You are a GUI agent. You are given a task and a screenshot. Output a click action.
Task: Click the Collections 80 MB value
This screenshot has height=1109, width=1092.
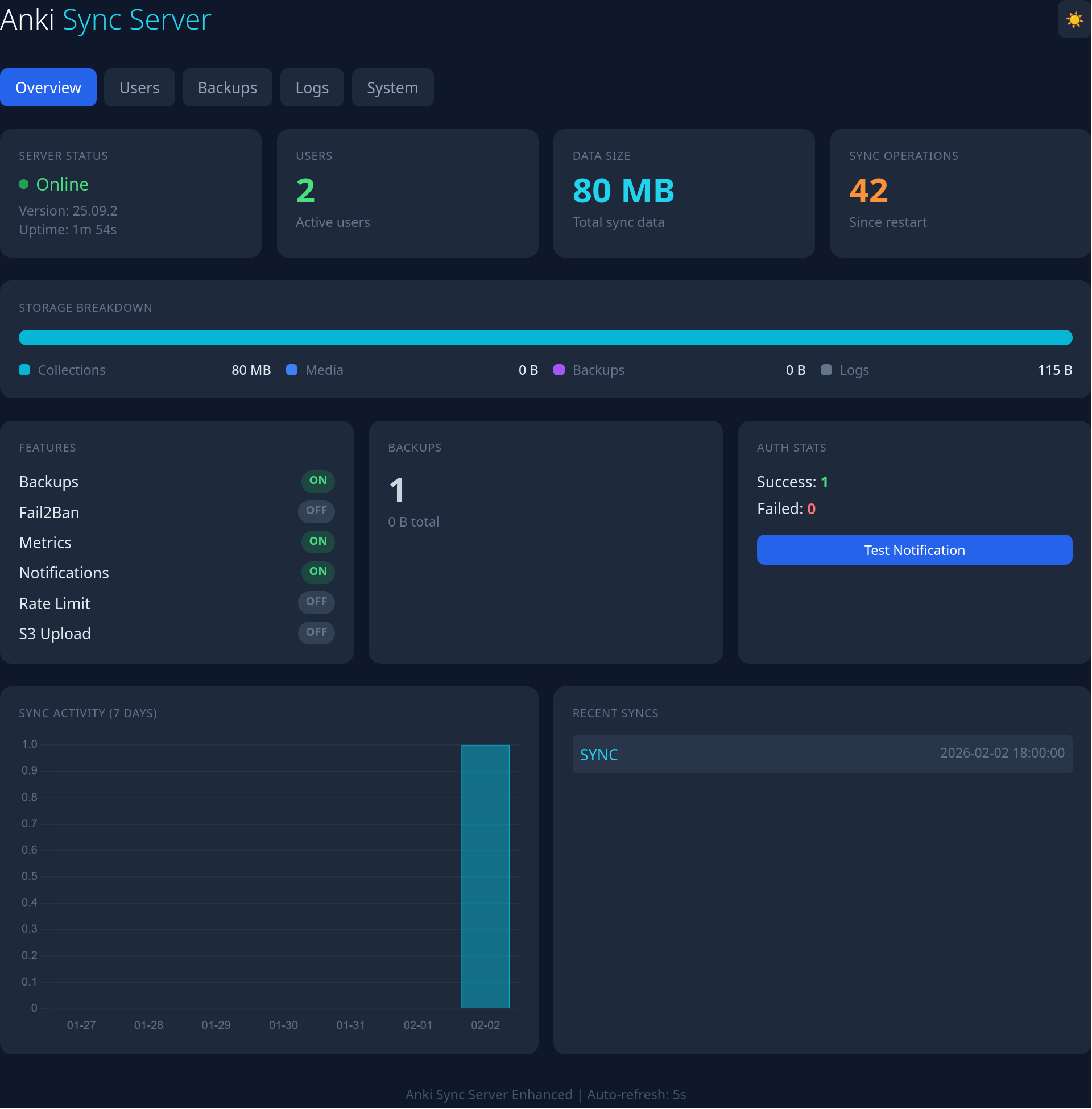251,370
